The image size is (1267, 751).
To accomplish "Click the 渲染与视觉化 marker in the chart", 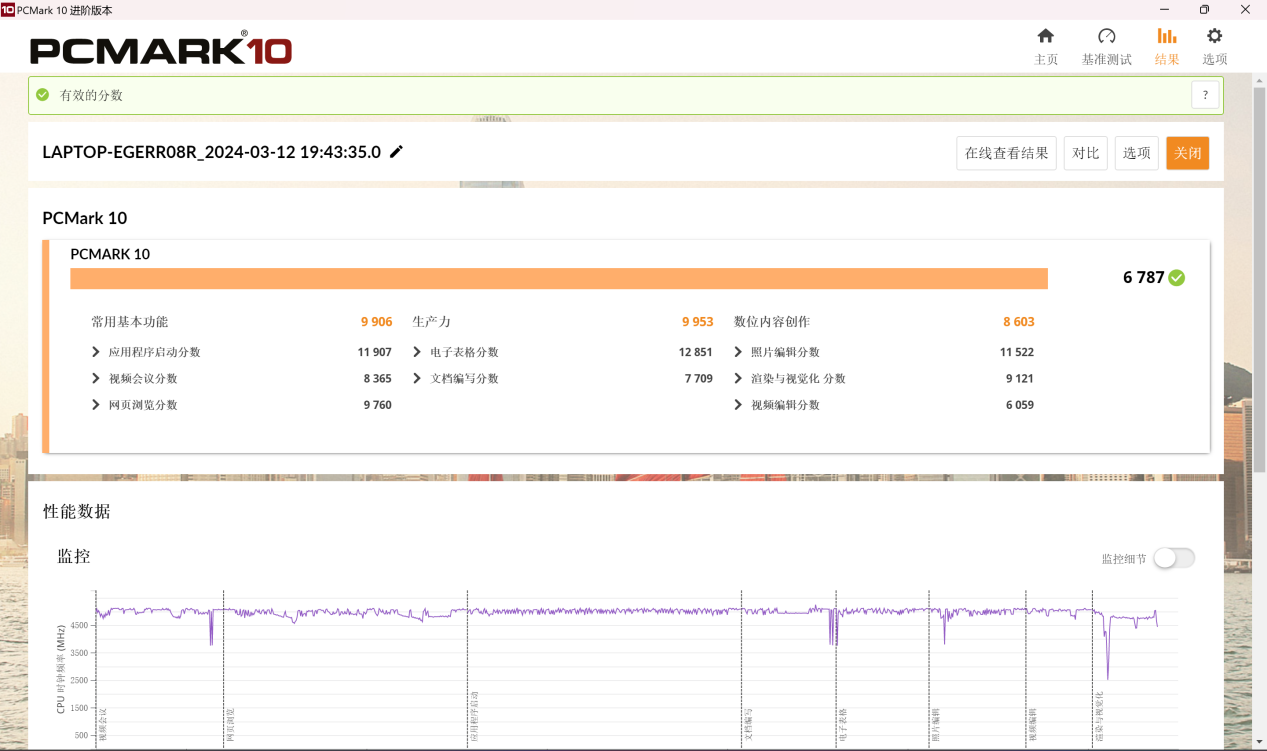I will click(x=1099, y=716).
